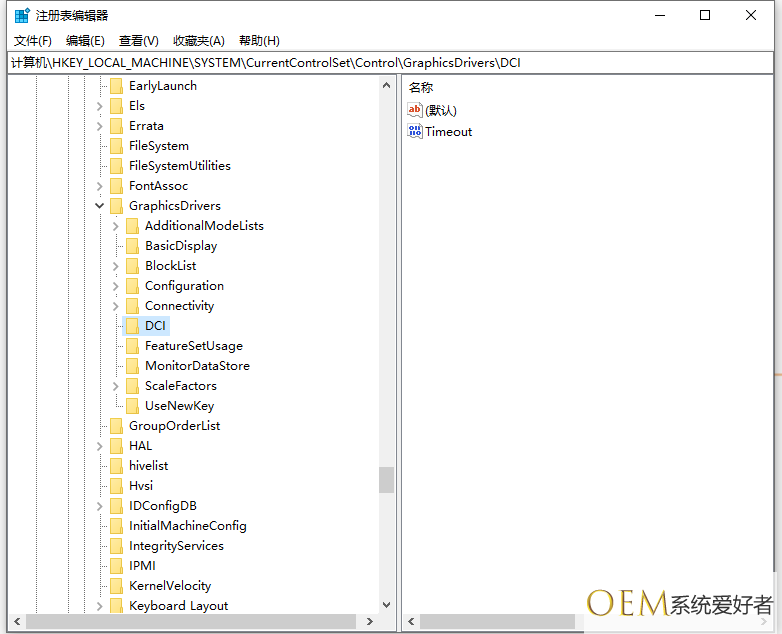Open the 文件(F) menu
The height and width of the screenshot is (634, 782).
(33, 41)
